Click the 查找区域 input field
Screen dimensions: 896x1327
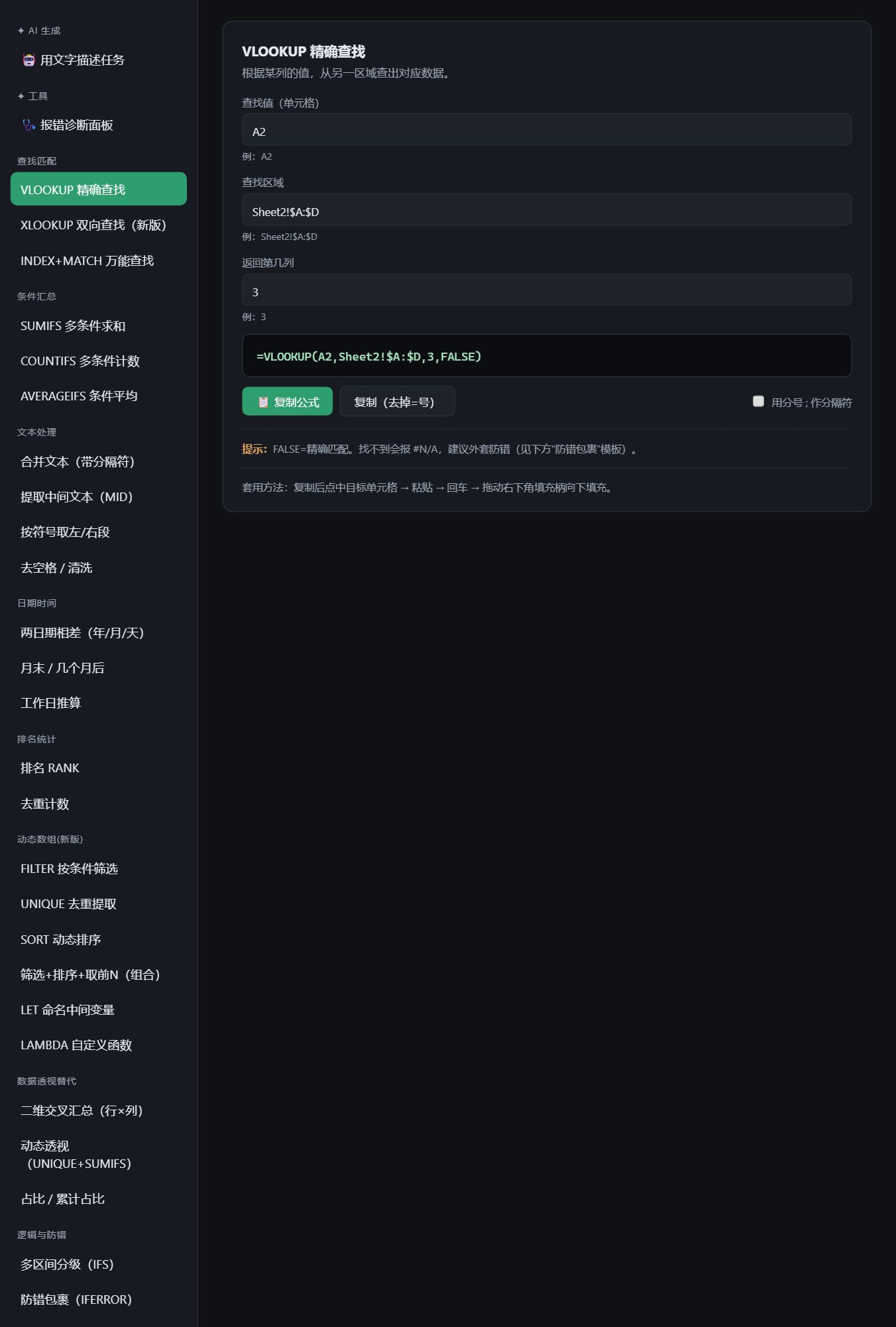pos(547,210)
